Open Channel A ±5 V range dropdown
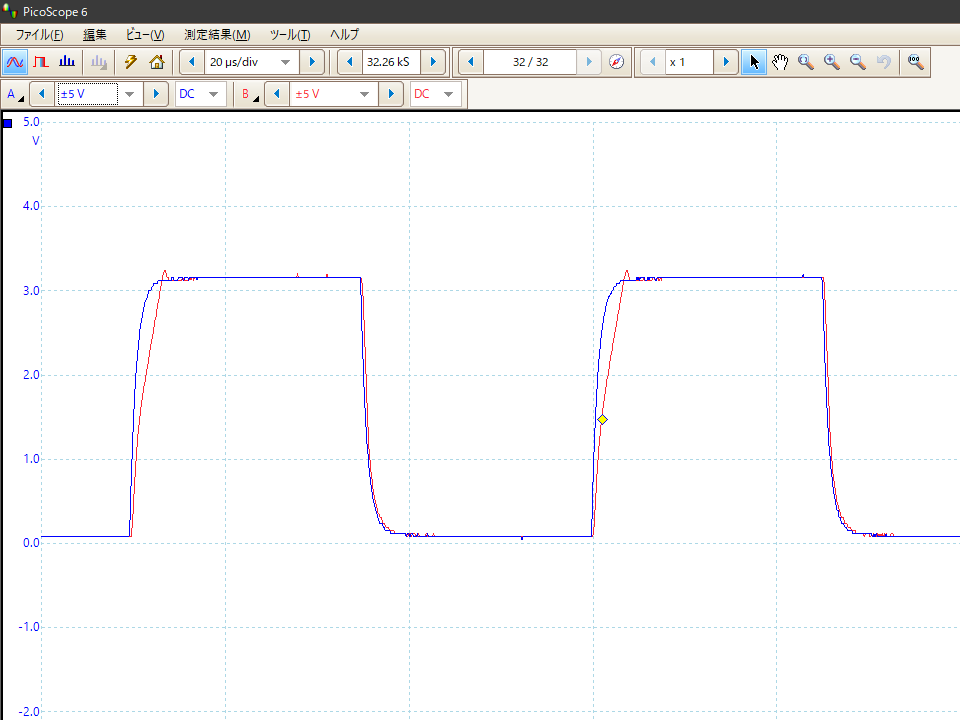The image size is (960, 720). tap(129, 94)
